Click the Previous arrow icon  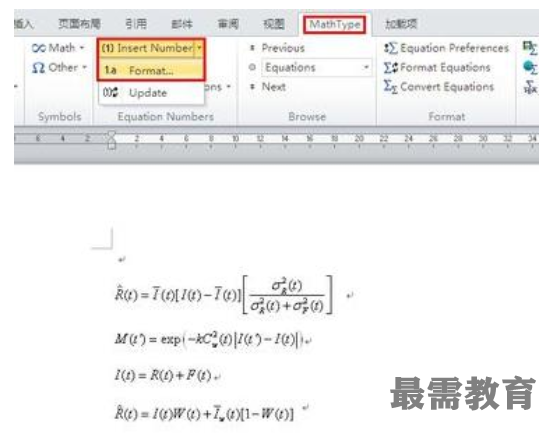252,48
